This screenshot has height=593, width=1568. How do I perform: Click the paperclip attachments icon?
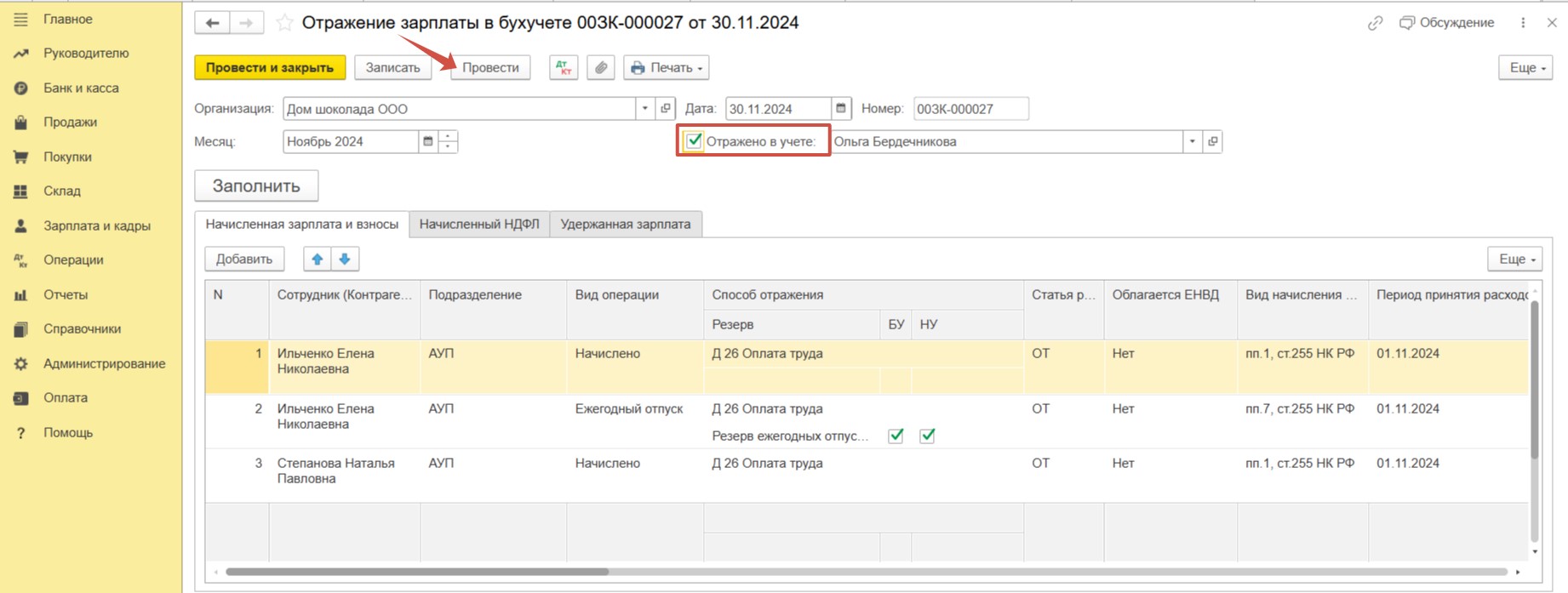pos(601,68)
